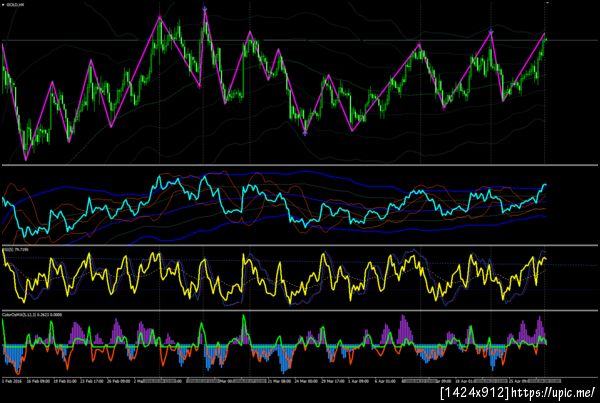Click the small arrow before GOLD label
Image resolution: width=600 pixels, height=403 pixels.
pos(3,4)
